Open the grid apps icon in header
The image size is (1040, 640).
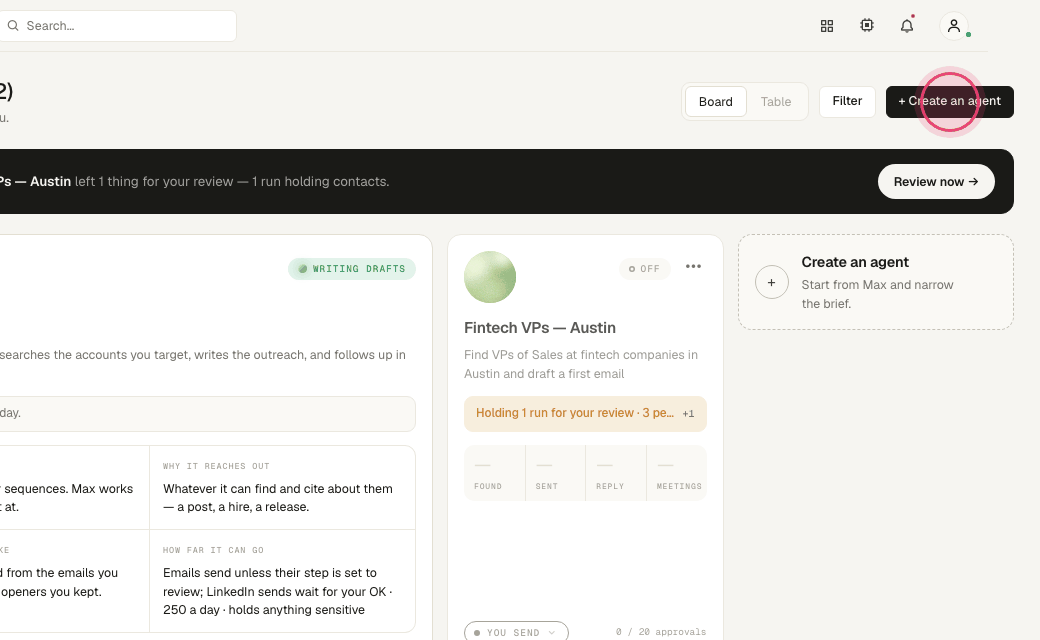[826, 26]
